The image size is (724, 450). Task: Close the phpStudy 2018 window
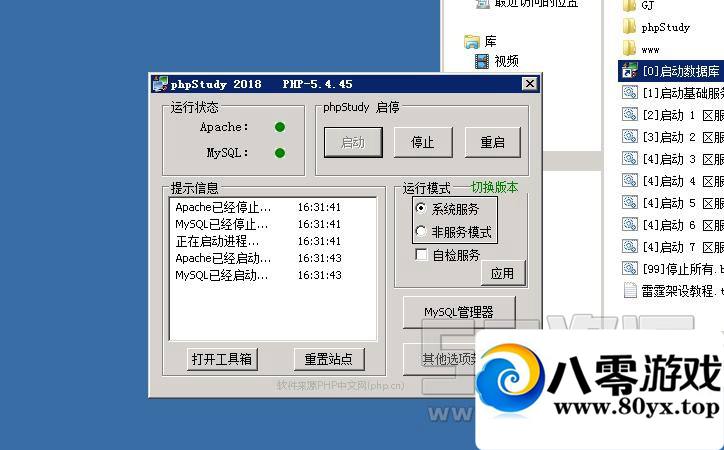(x=530, y=84)
